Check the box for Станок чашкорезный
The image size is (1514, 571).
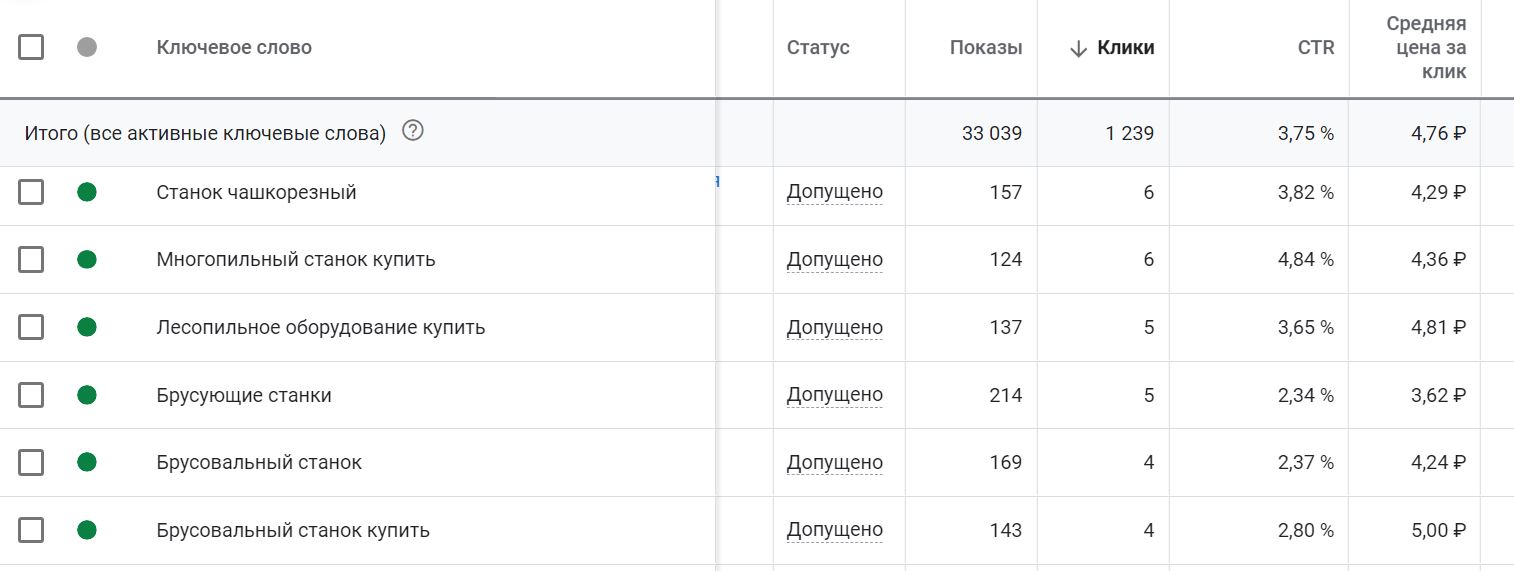(31, 192)
